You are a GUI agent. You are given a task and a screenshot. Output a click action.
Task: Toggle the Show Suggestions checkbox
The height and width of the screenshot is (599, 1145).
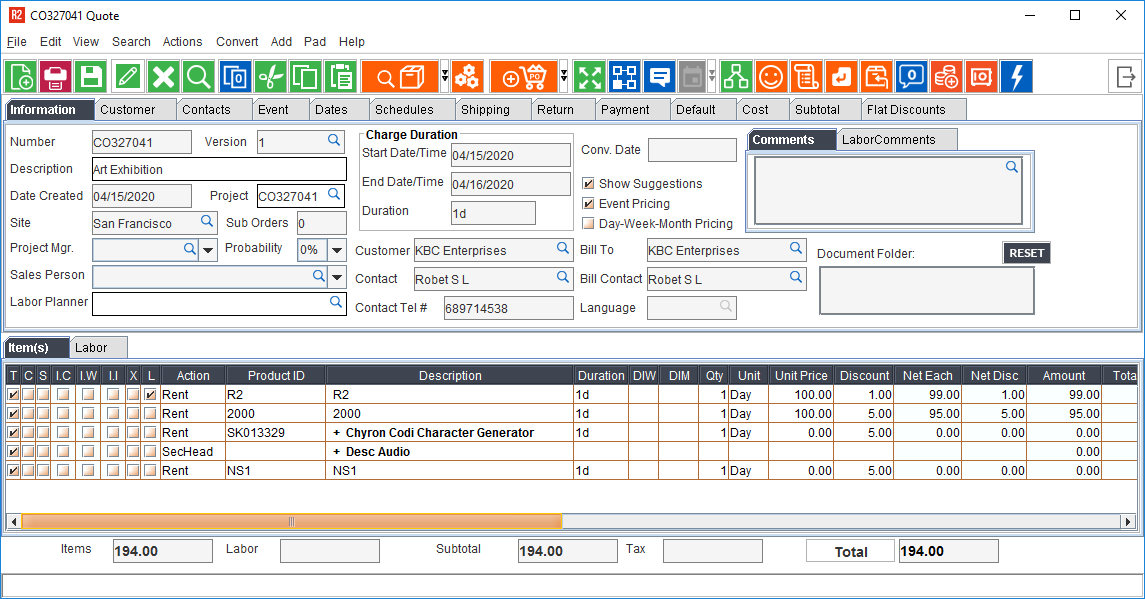(588, 184)
